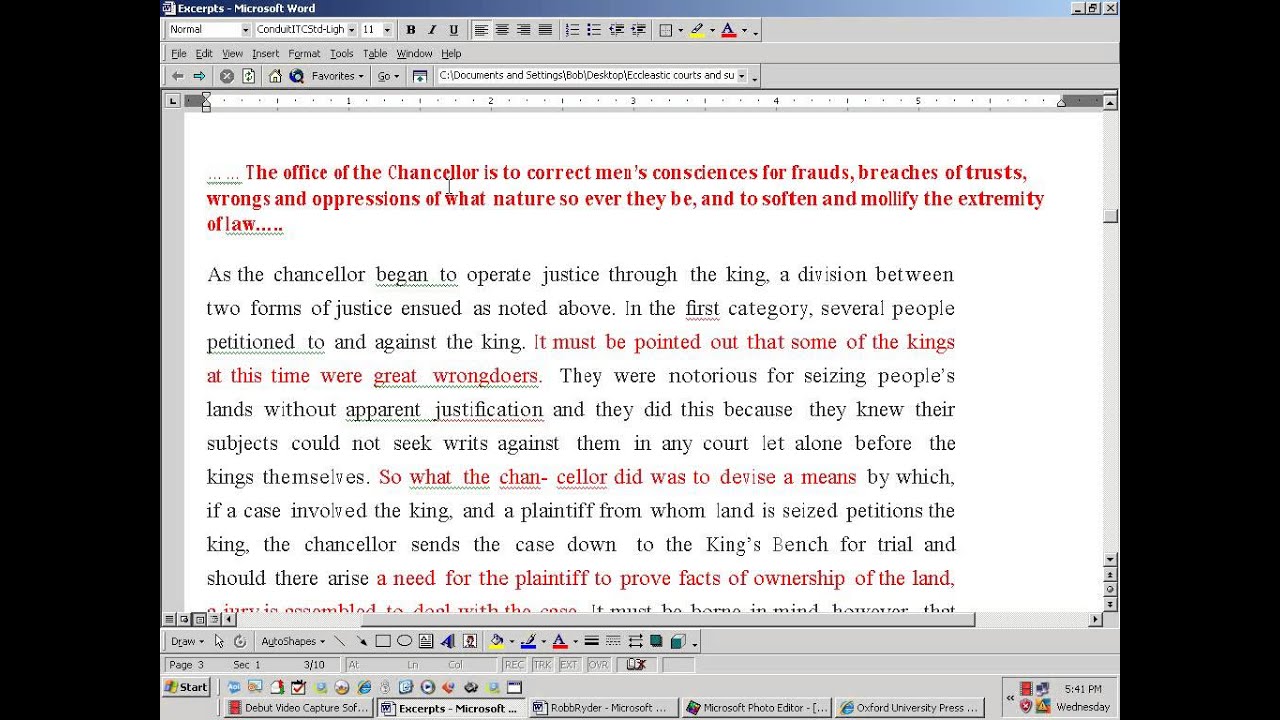
Task: Go to Start Page home icon
Action: [275, 76]
